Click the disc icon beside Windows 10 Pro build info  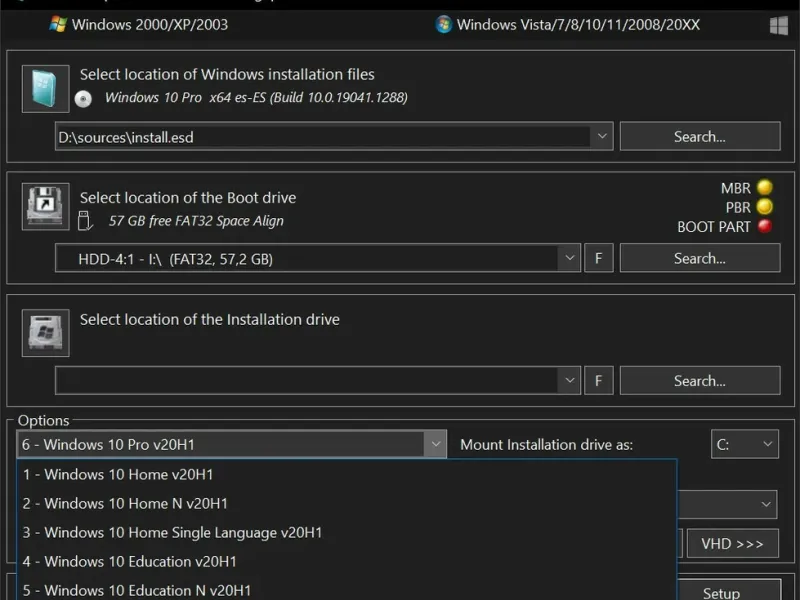pos(83,98)
